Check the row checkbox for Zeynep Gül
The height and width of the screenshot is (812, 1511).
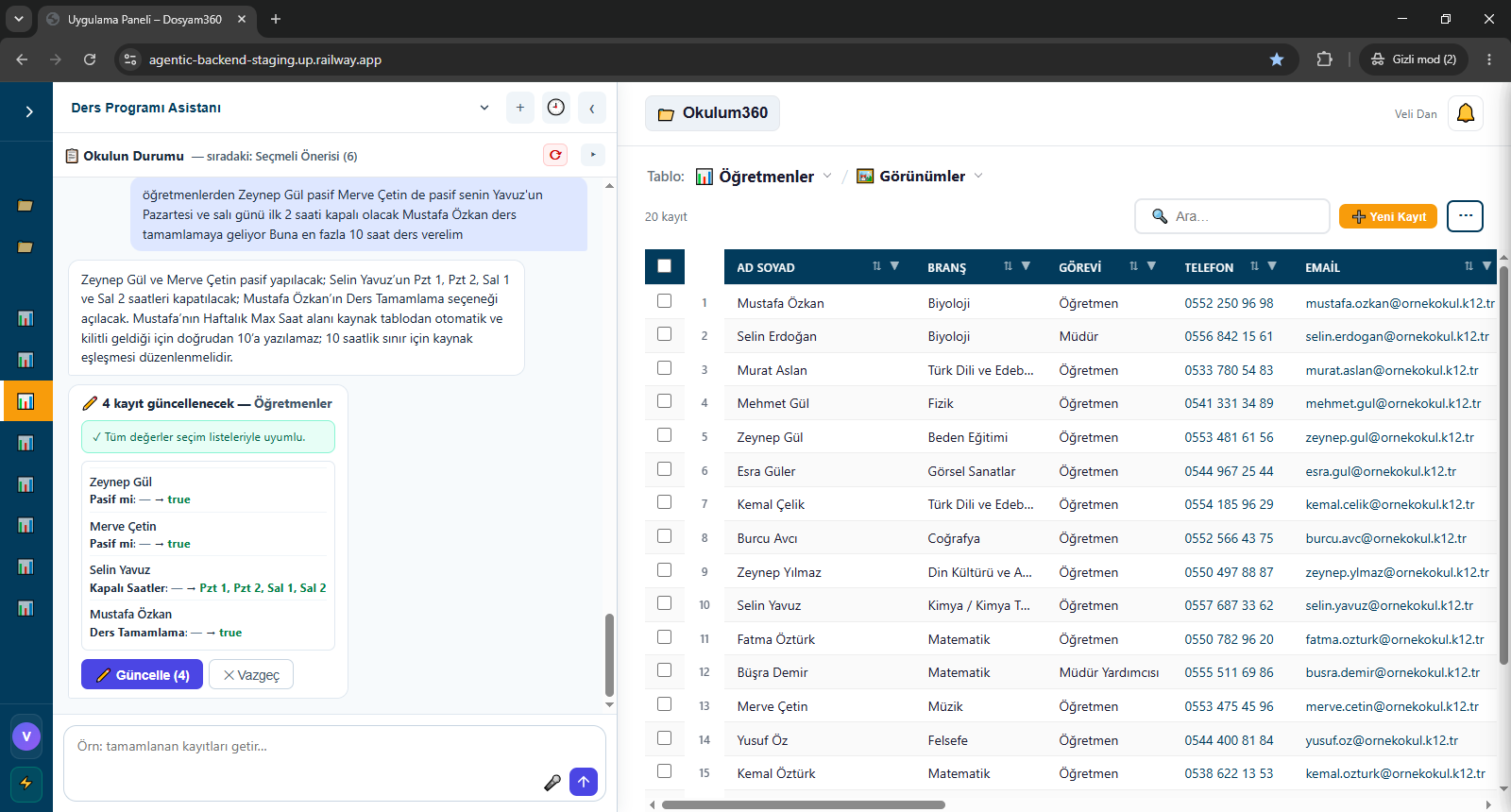point(665,435)
